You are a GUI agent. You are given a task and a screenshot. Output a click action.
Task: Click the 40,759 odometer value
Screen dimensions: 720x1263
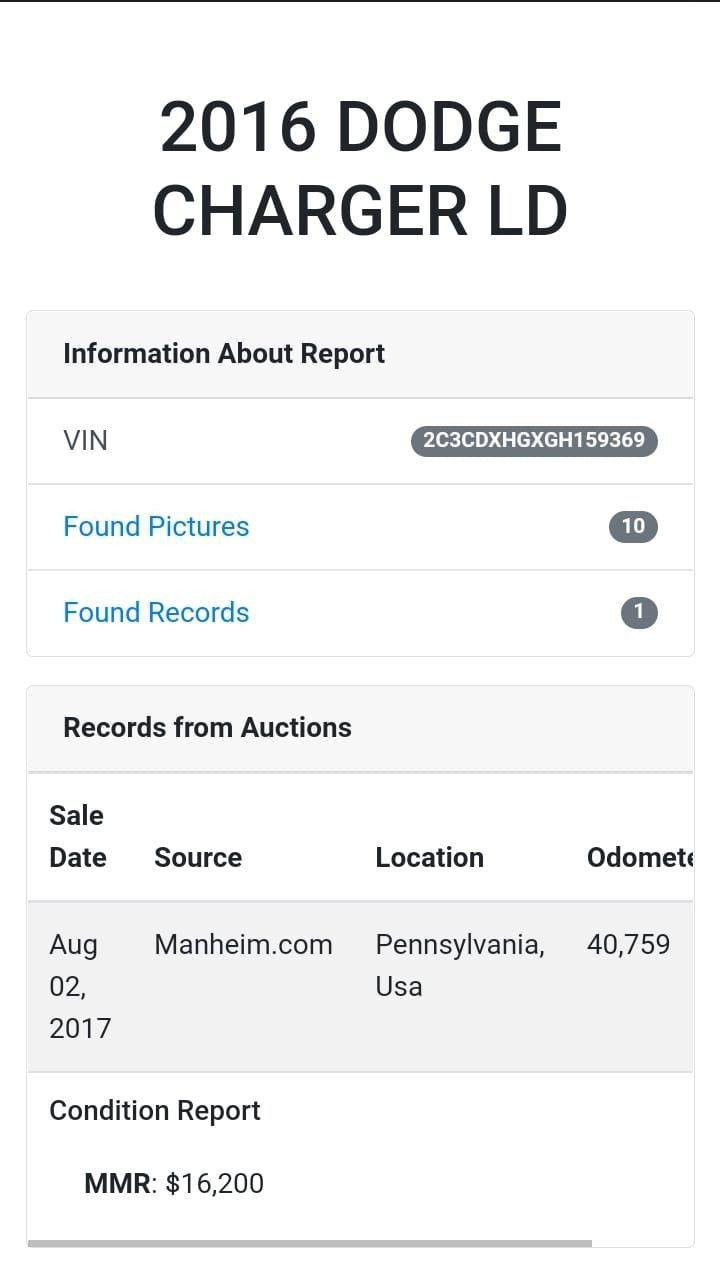628,945
